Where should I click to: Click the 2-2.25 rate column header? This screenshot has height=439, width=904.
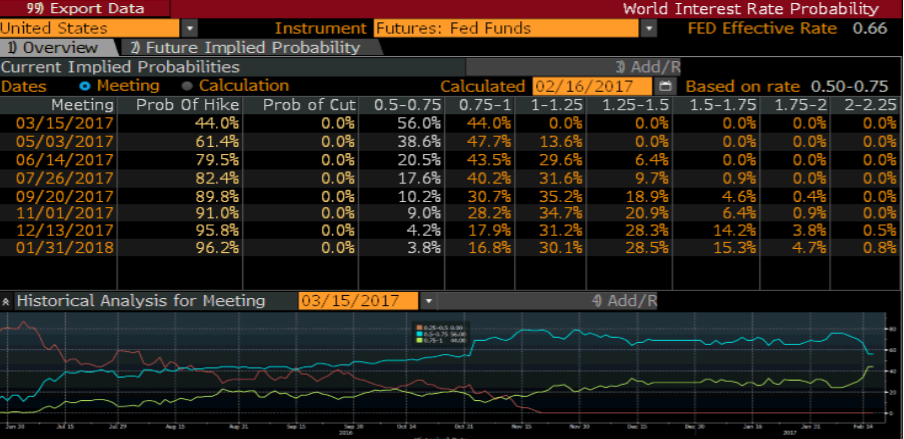pos(871,105)
